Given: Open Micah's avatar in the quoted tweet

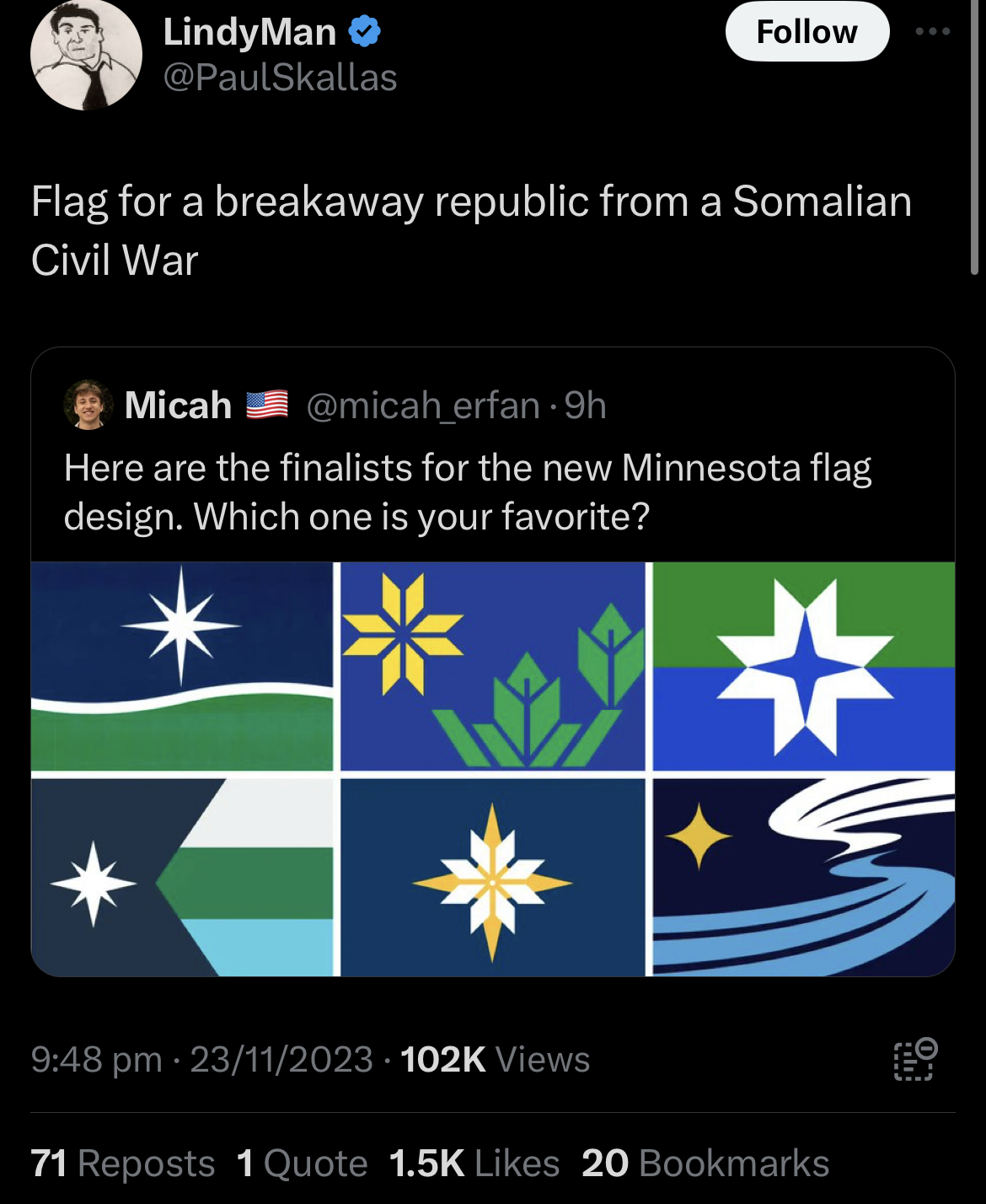Looking at the screenshot, I should coord(88,406).
